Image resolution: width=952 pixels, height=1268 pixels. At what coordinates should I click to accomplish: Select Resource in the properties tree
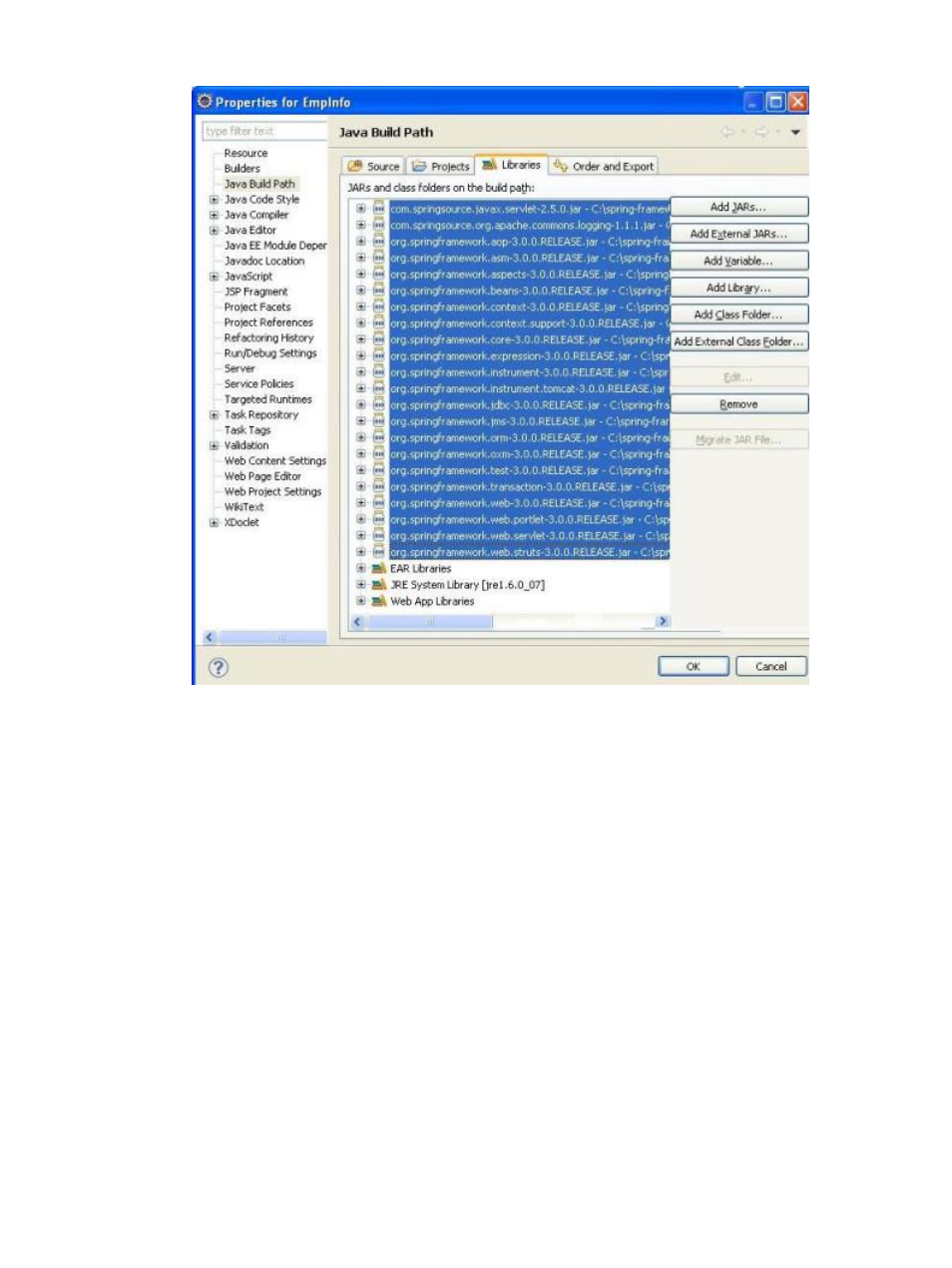245,154
